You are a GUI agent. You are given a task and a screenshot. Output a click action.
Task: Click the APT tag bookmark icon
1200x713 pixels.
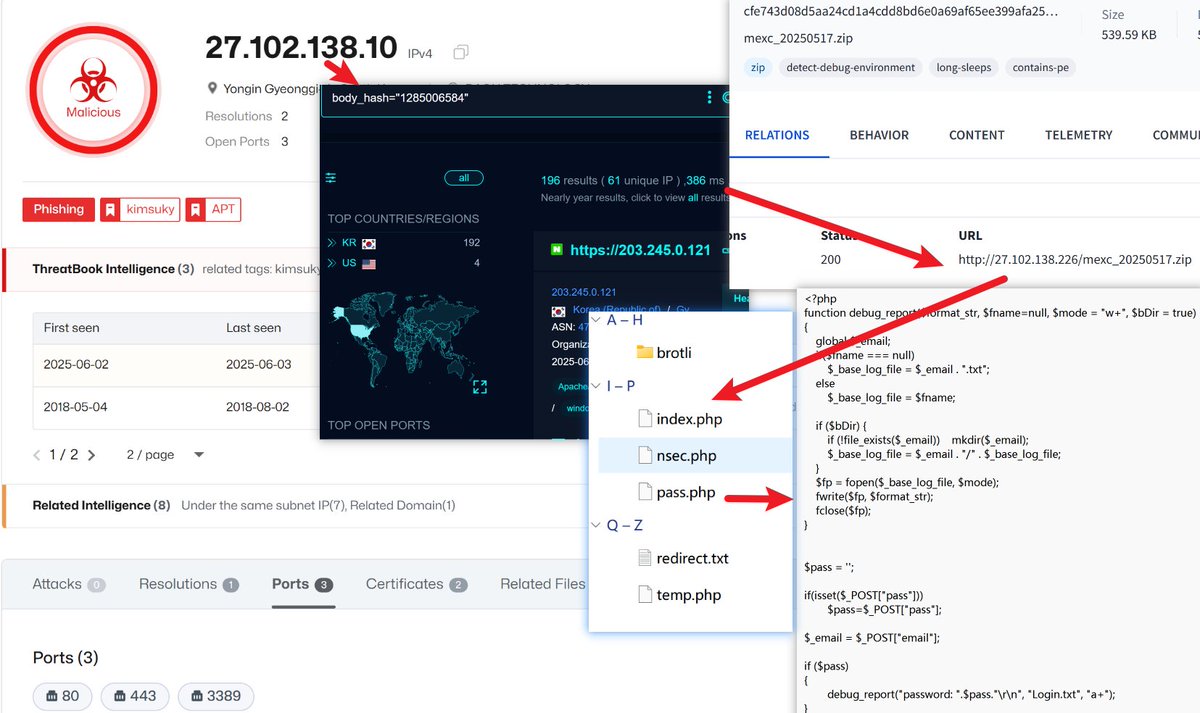pyautogui.click(x=196, y=209)
